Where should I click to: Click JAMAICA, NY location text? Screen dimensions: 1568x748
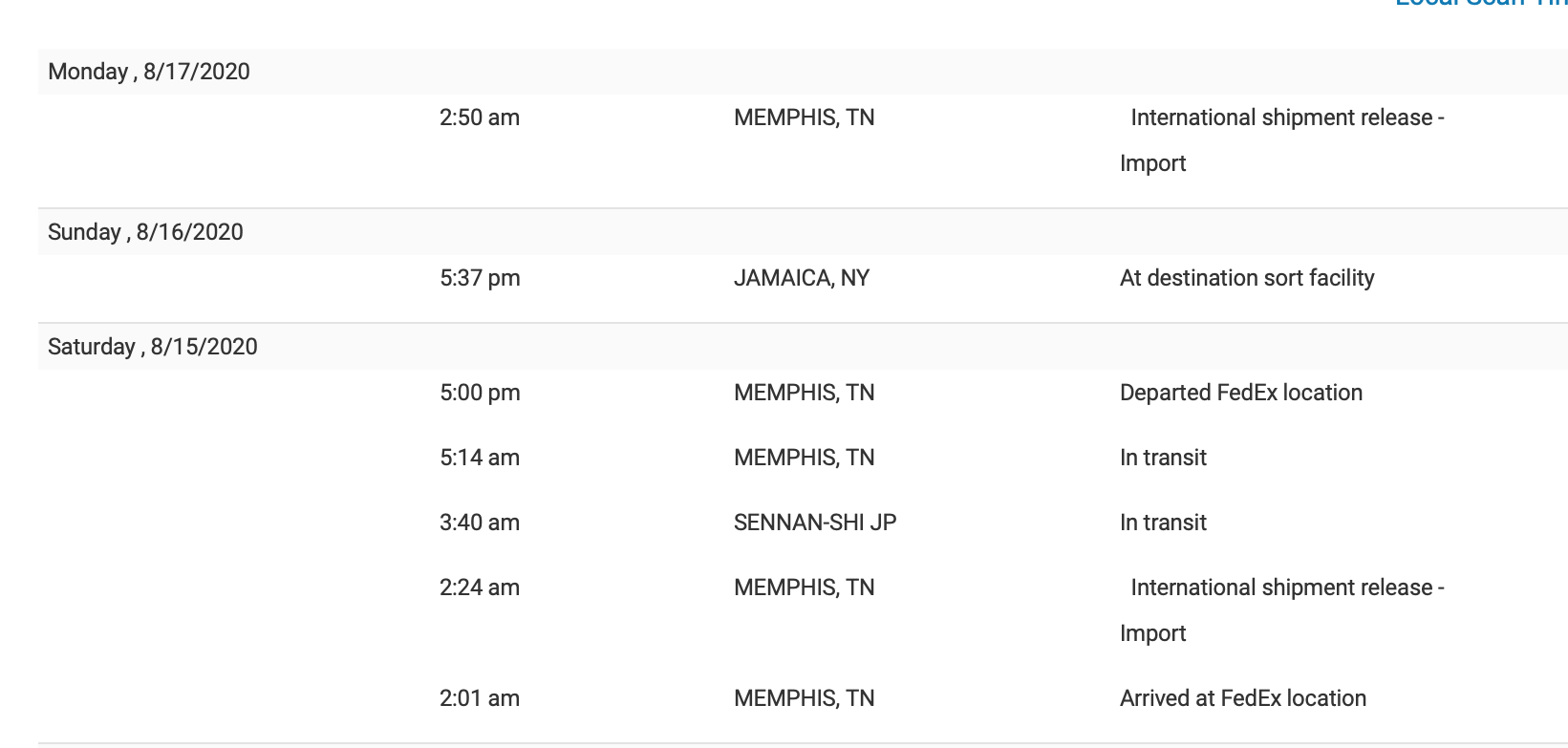click(802, 278)
